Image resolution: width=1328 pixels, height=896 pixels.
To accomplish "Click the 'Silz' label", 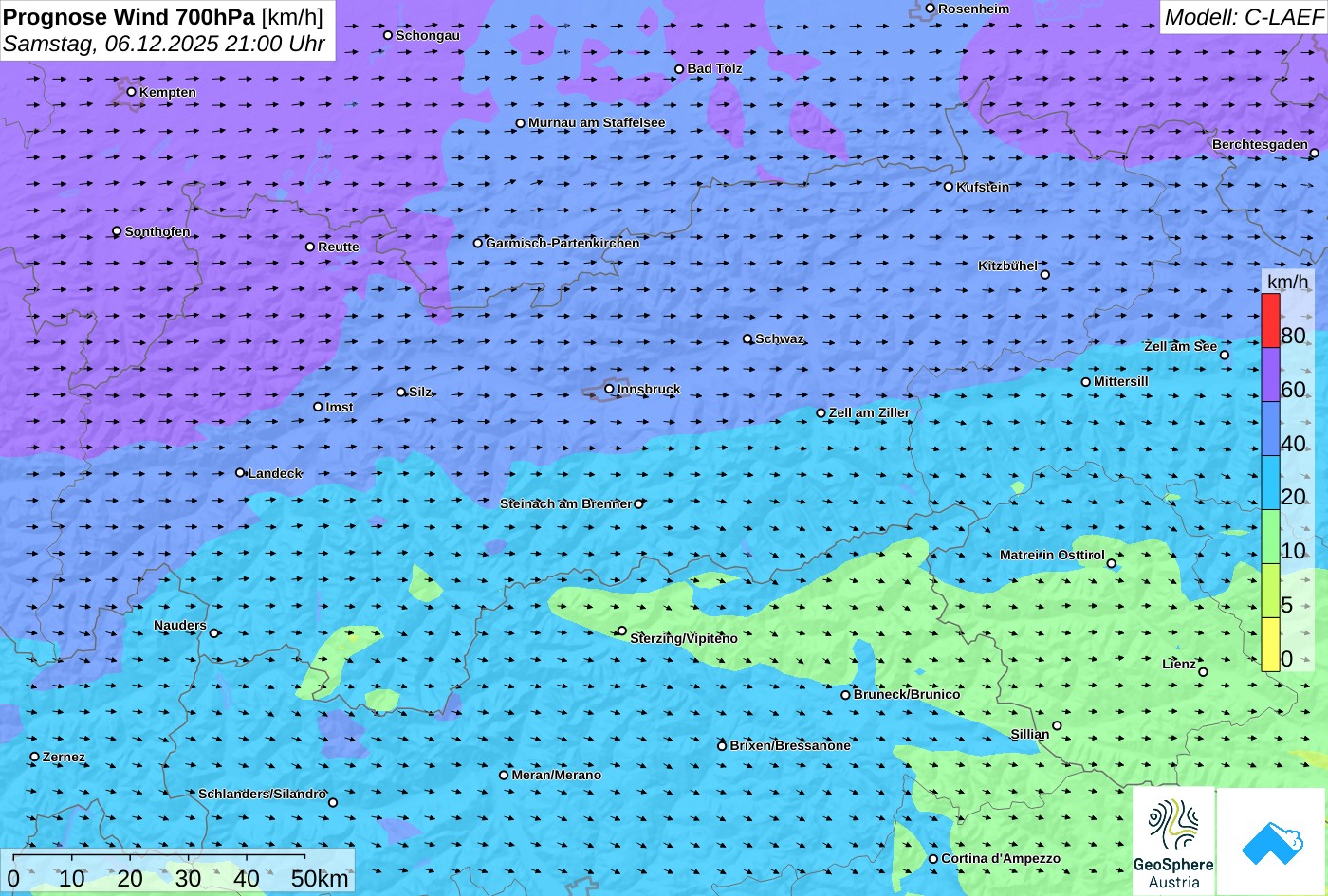I will tap(420, 392).
